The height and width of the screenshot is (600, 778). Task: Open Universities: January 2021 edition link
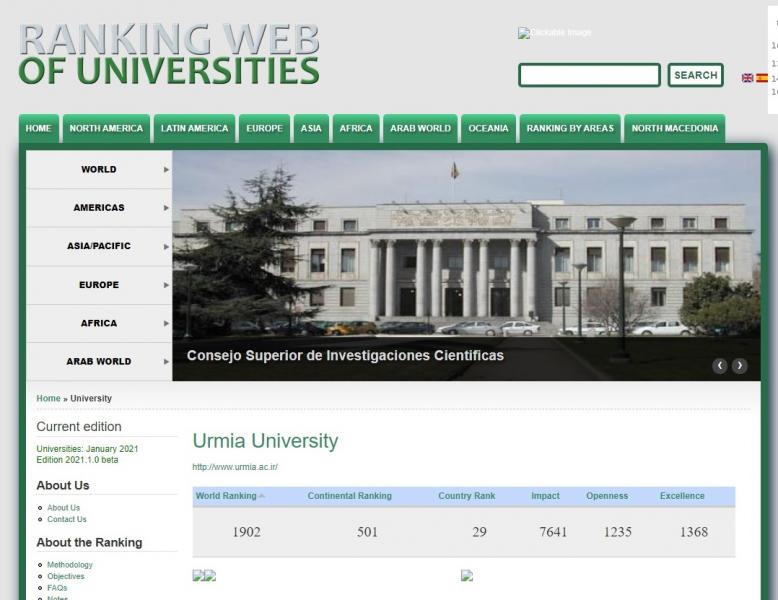(87, 449)
